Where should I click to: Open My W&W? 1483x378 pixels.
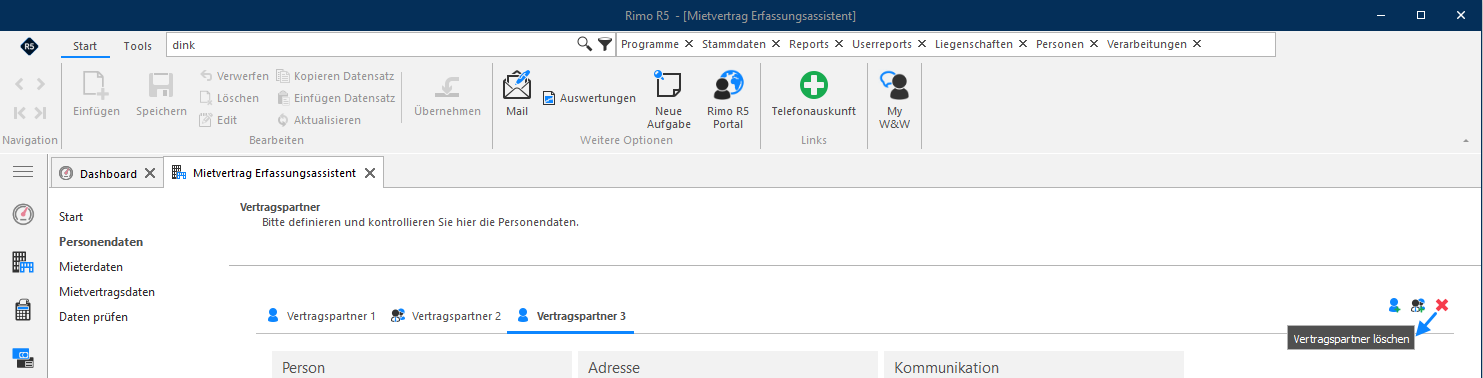pos(894,100)
